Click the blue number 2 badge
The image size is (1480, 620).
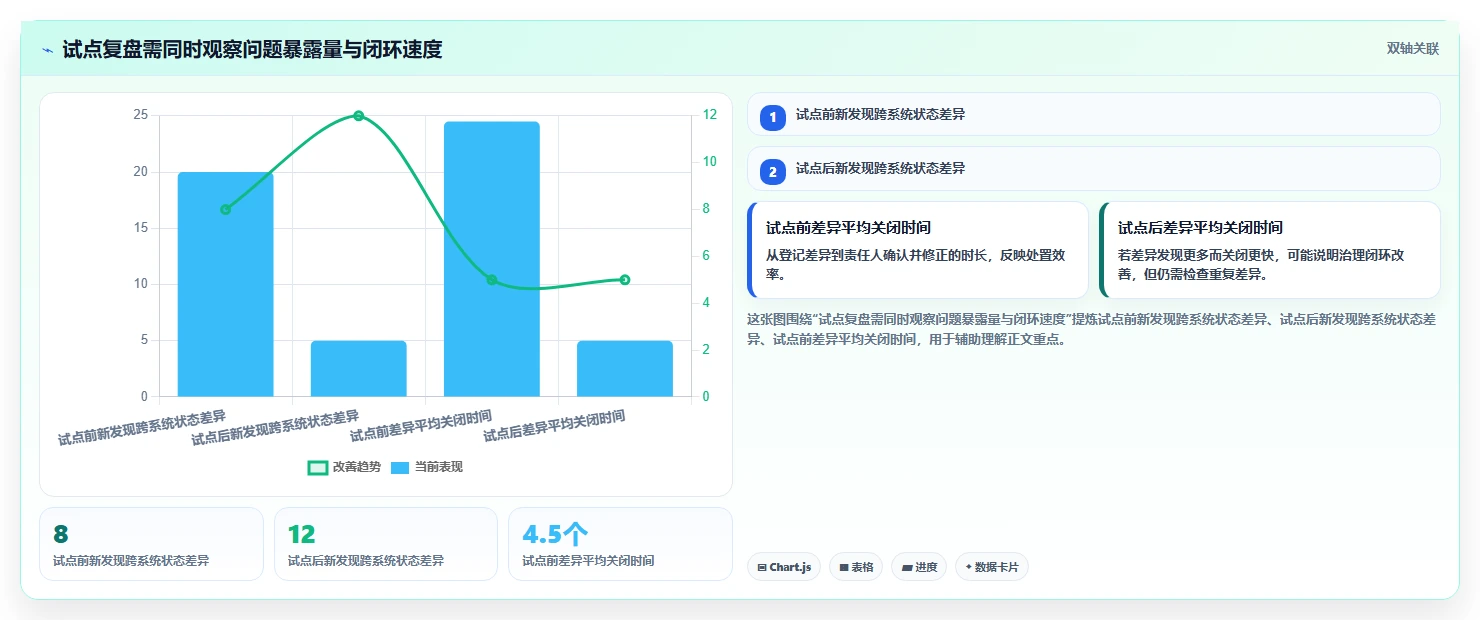(x=772, y=171)
